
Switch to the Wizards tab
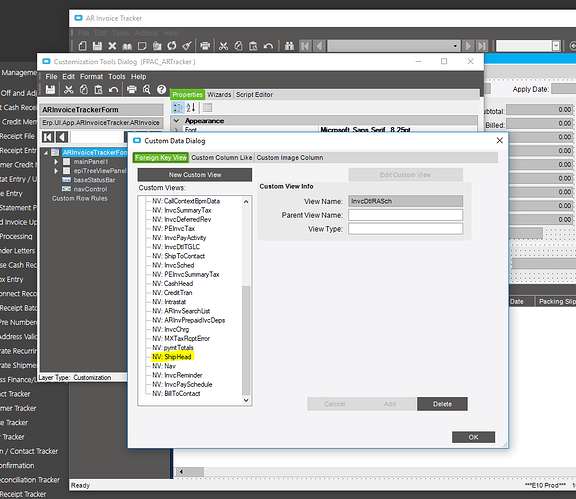click(x=219, y=94)
